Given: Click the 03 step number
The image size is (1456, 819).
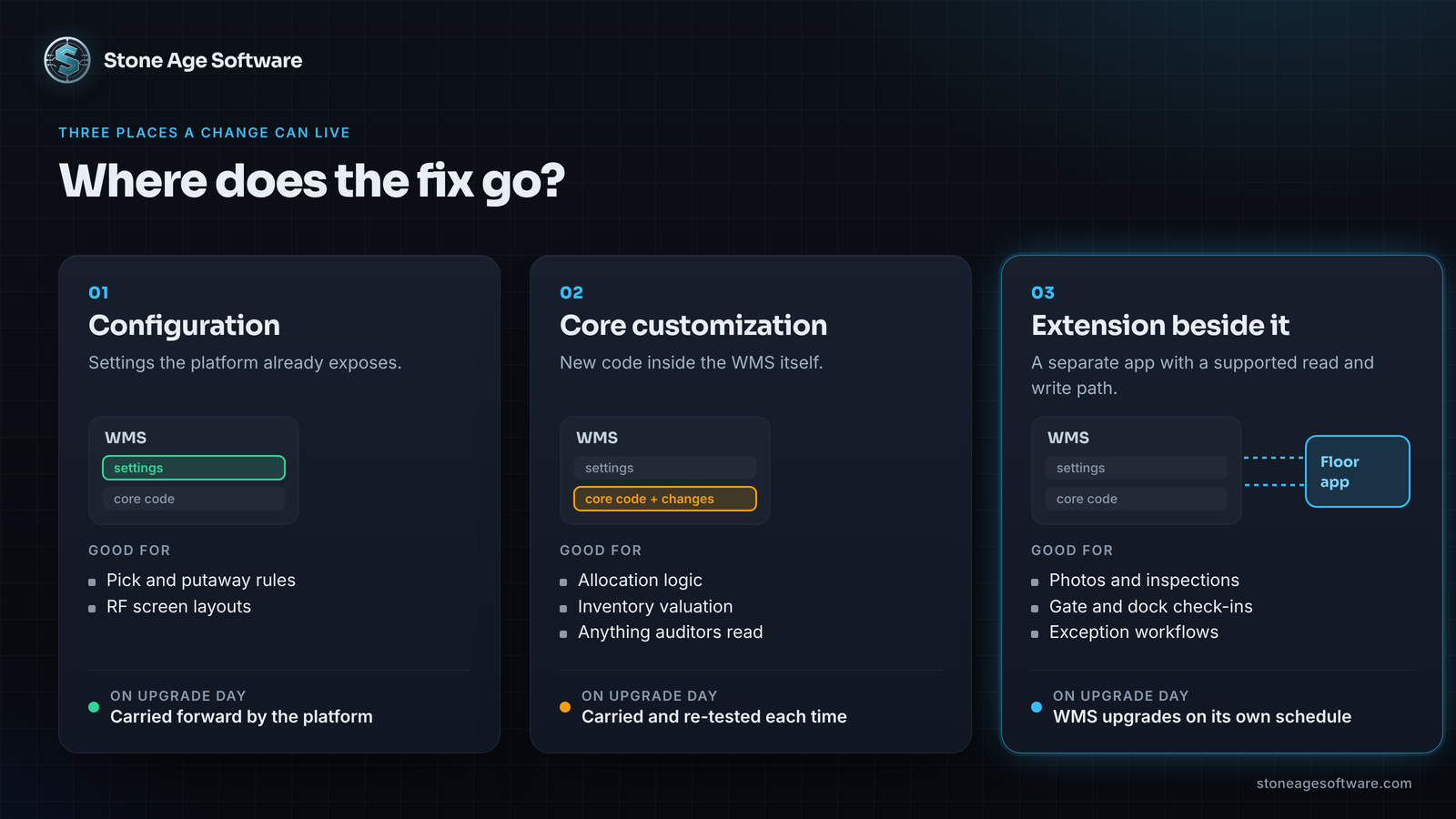Looking at the screenshot, I should click(1043, 293).
